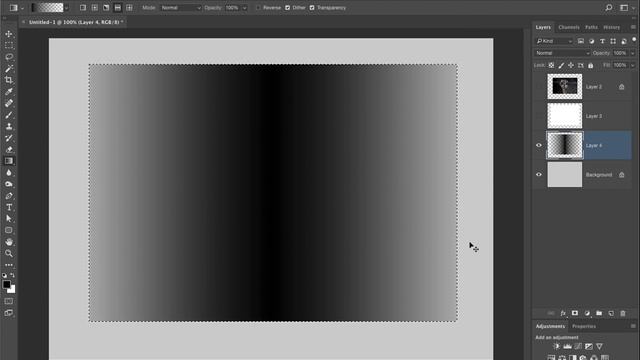Open the layer filter Kind dropdown
The image size is (640, 360).
pos(554,41)
